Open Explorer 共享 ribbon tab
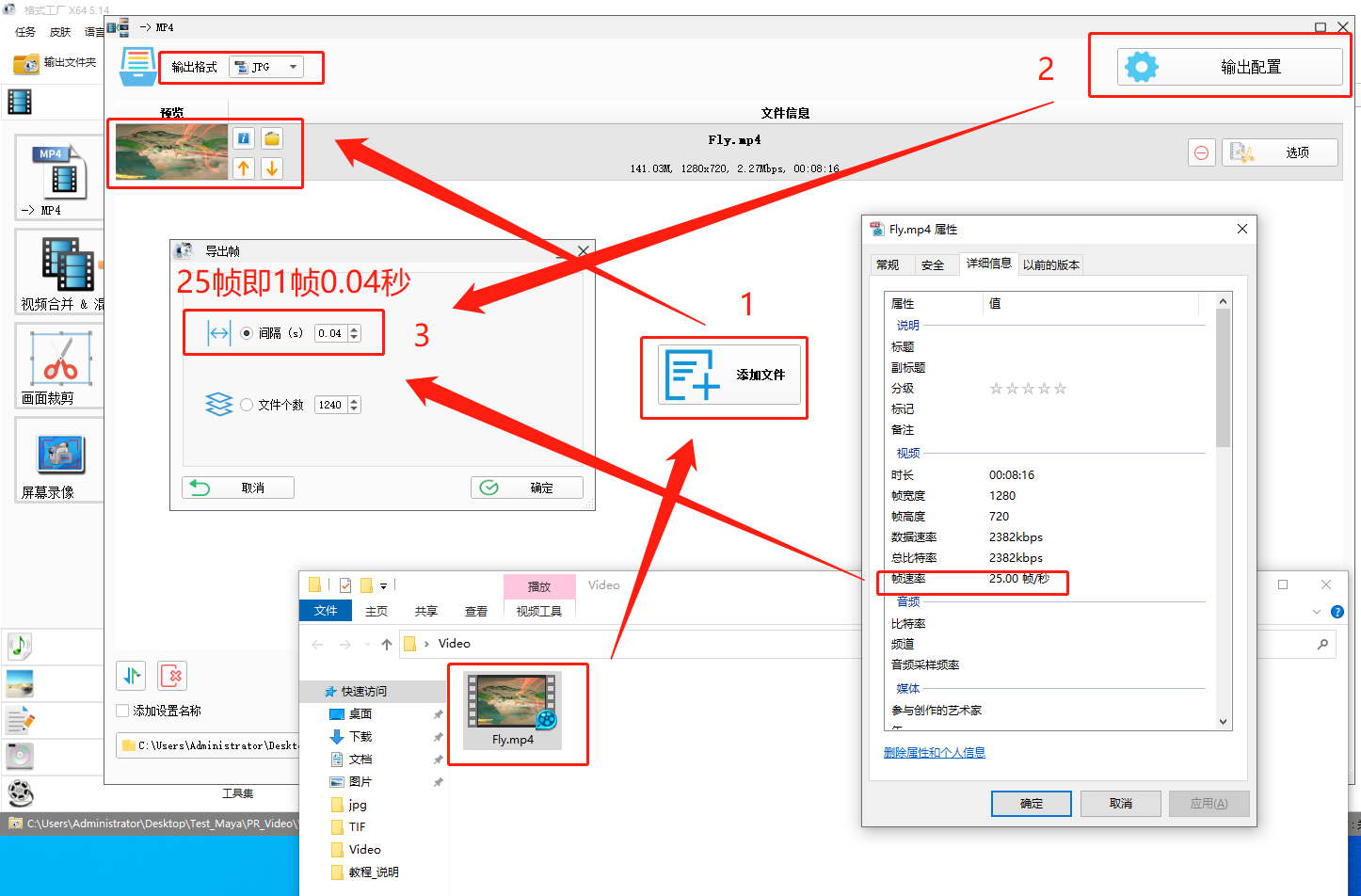Screen dimensions: 1361x896 [x=426, y=611]
